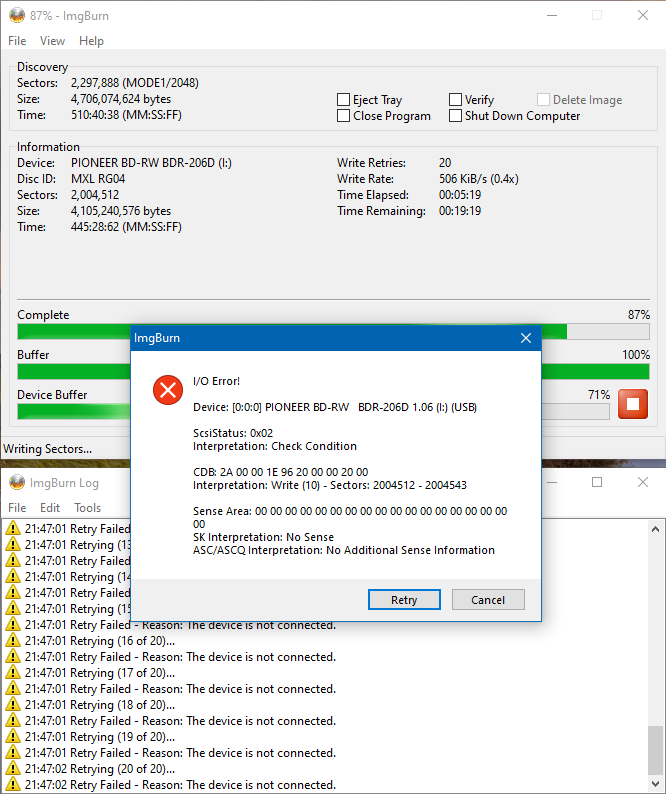The width and height of the screenshot is (666, 794).
Task: Click the red error icon in I/O Error dialog
Action: pos(168,390)
